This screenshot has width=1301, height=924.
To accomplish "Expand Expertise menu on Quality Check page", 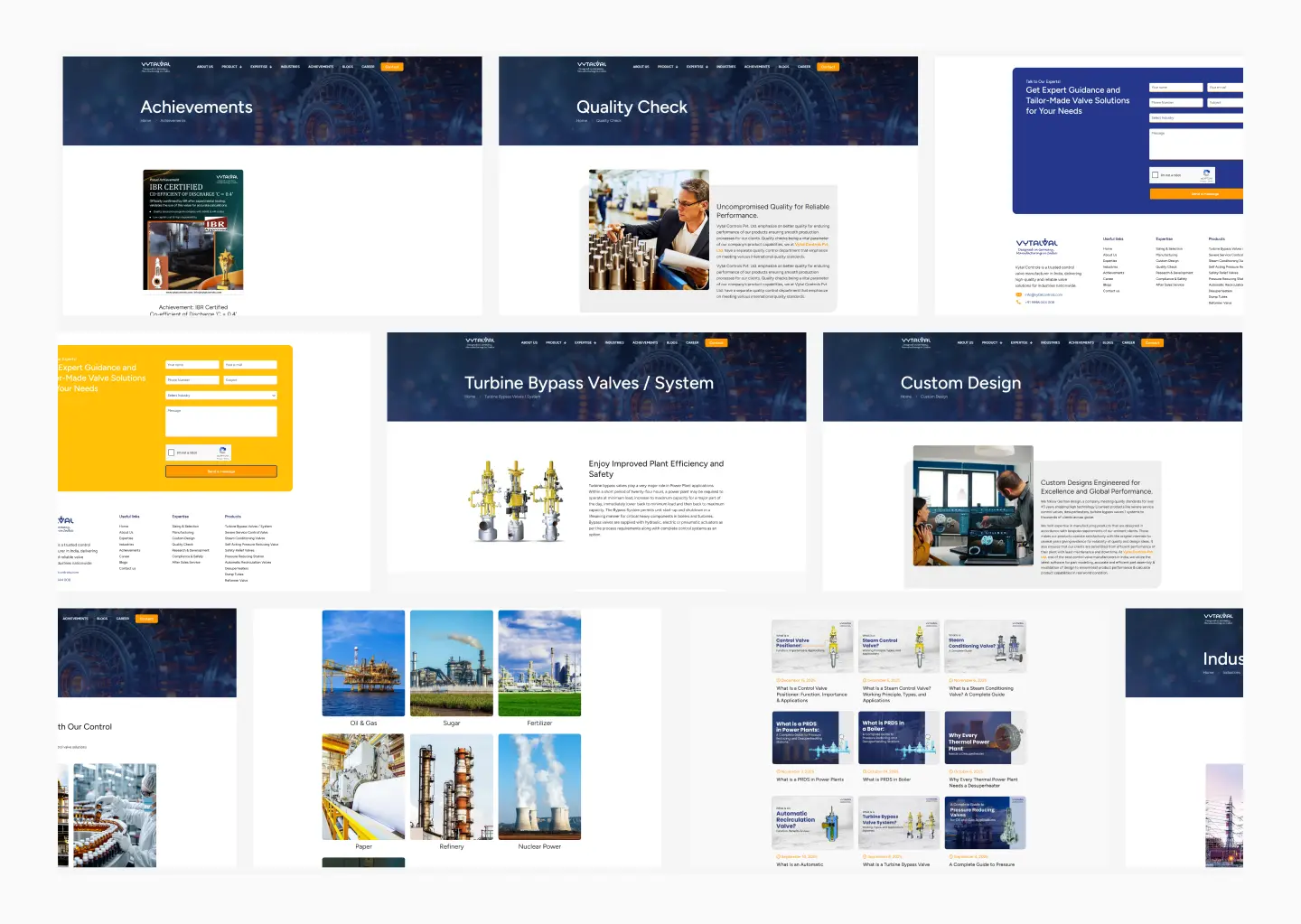I will (x=697, y=67).
